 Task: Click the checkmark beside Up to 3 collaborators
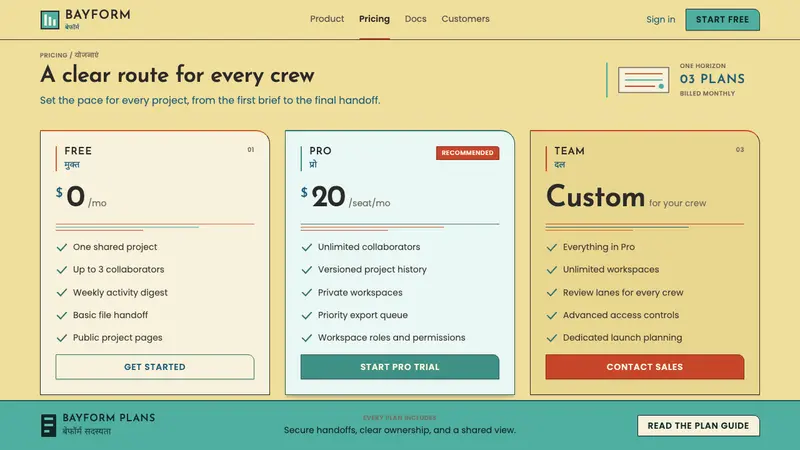point(62,270)
